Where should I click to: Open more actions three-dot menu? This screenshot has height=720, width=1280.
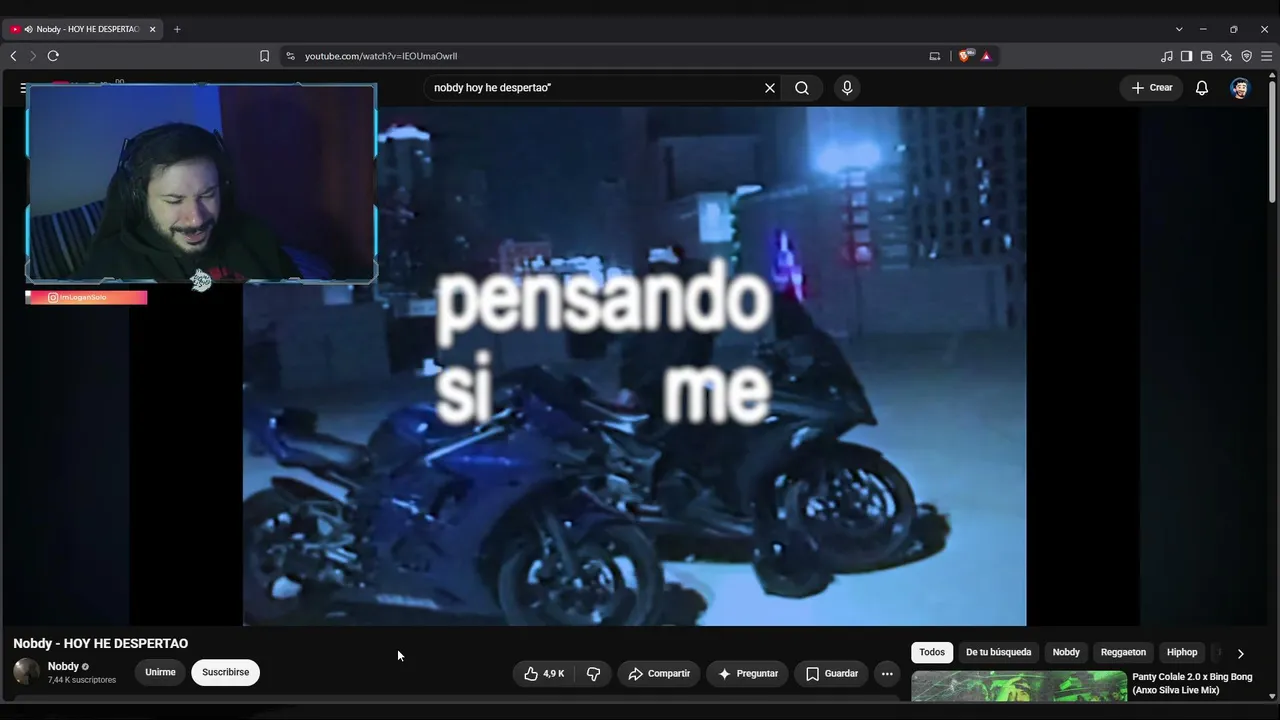point(887,674)
